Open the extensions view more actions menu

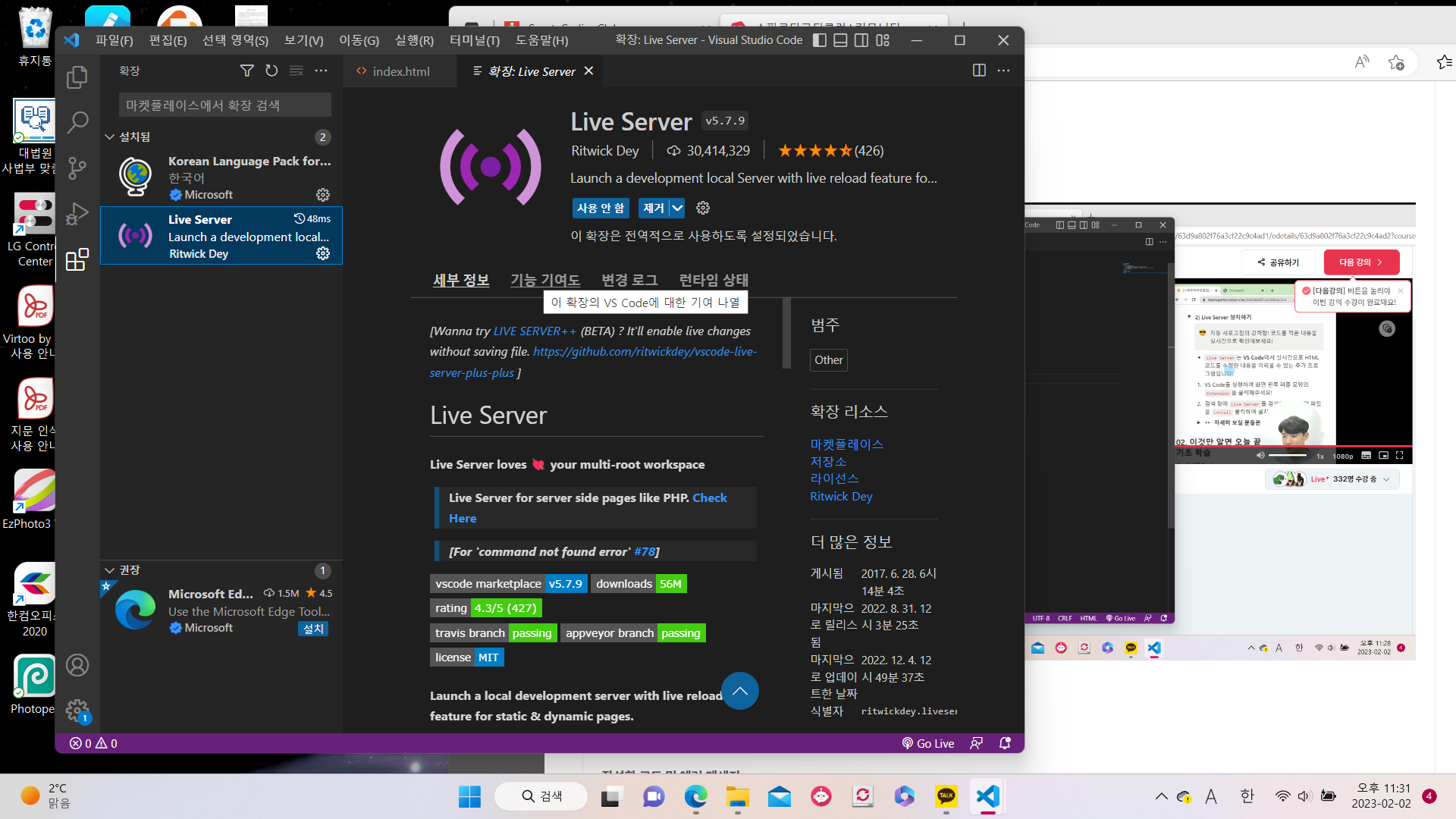pos(322,71)
